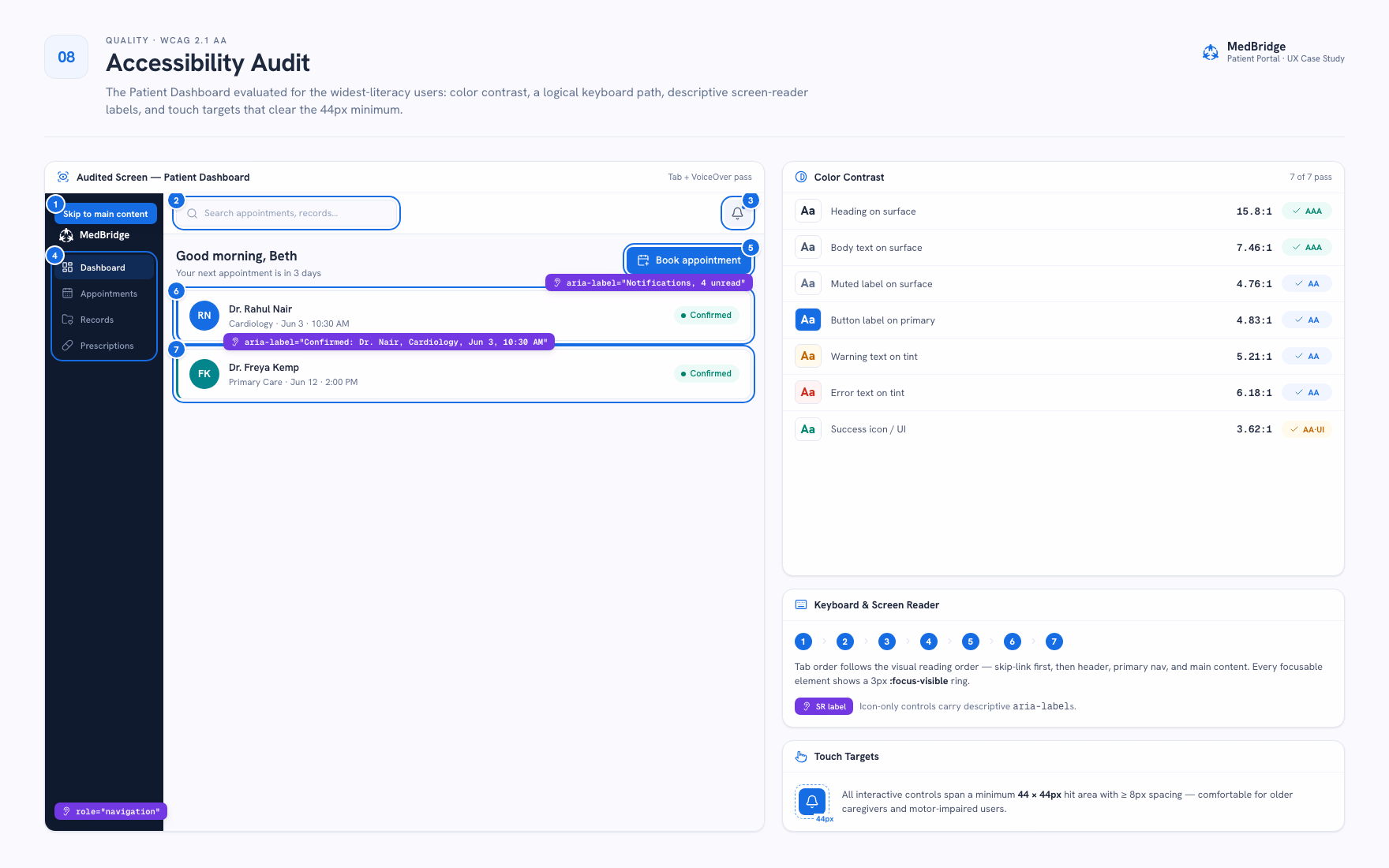Click the Skip to main content link
The height and width of the screenshot is (868, 1389).
tap(106, 214)
